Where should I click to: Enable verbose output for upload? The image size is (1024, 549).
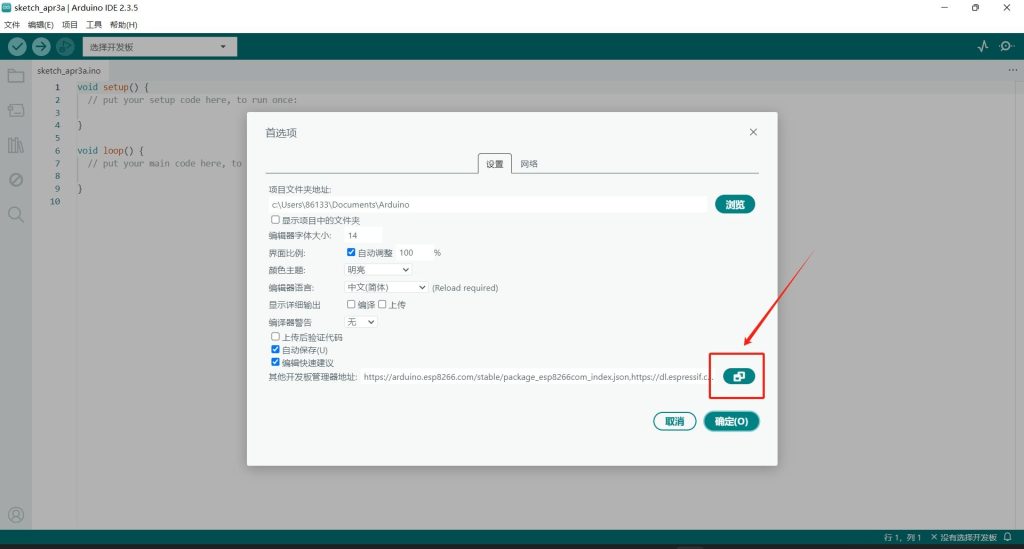[382, 304]
